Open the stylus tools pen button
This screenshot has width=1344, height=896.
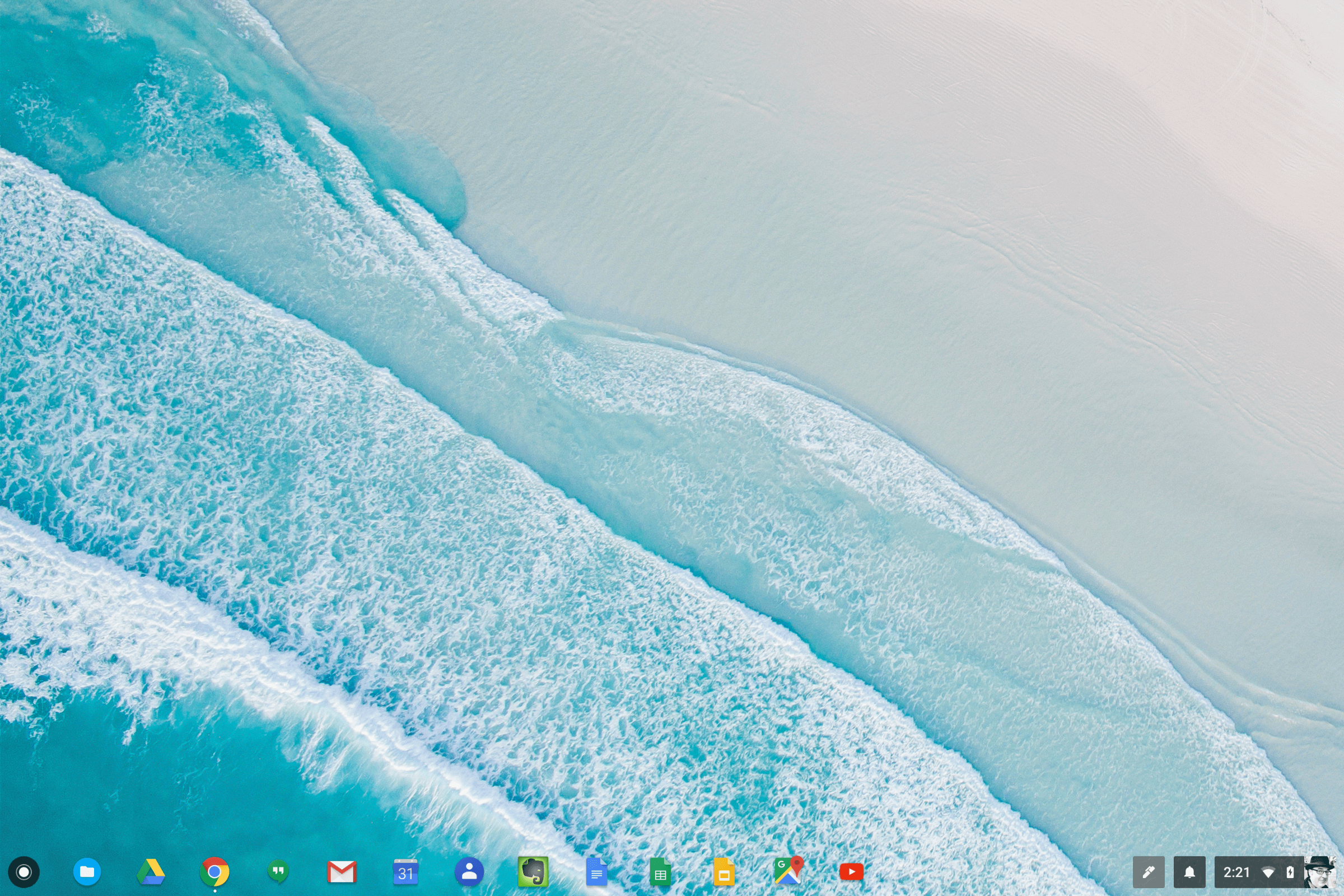tap(1149, 872)
